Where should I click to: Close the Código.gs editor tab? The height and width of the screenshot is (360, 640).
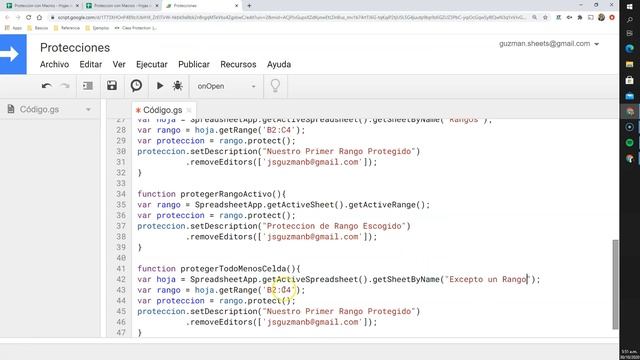click(x=189, y=110)
